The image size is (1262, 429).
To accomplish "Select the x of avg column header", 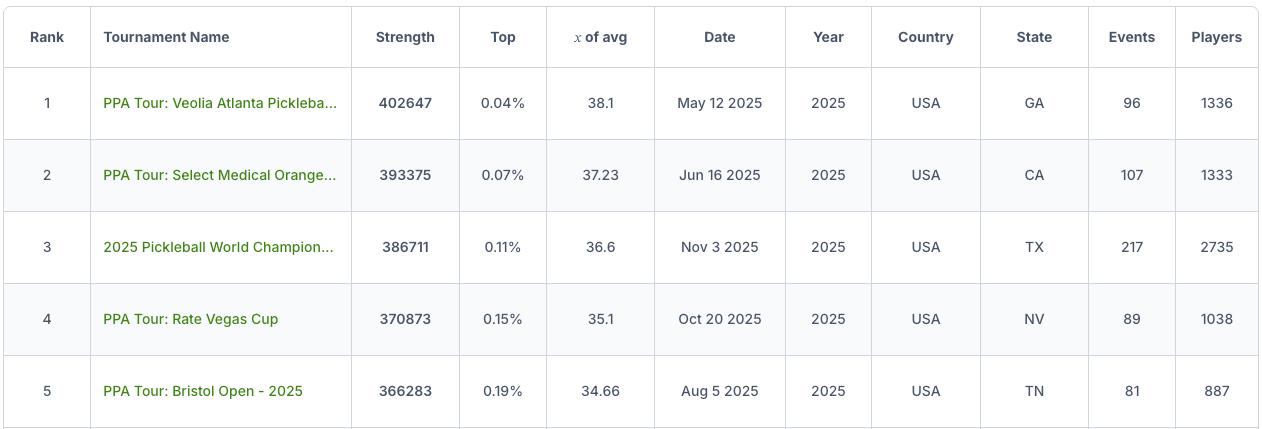I will pos(600,37).
